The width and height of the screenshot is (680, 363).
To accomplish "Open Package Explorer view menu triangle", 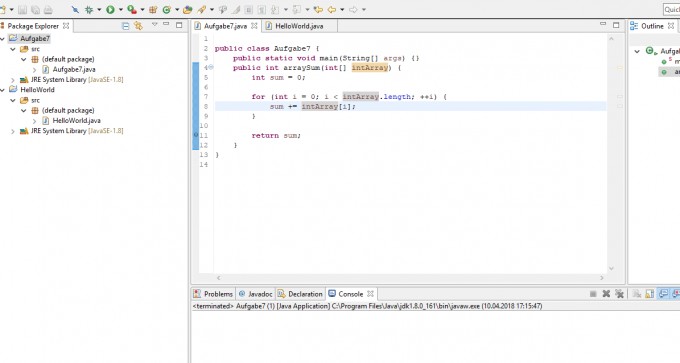I will (x=154, y=24).
